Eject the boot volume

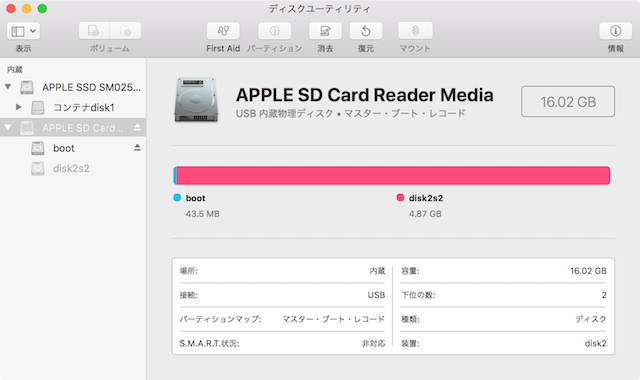pos(137,147)
